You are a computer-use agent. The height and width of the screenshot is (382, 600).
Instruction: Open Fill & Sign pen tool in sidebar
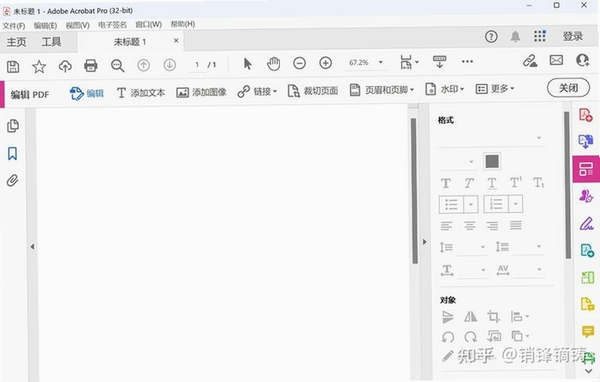[x=587, y=223]
